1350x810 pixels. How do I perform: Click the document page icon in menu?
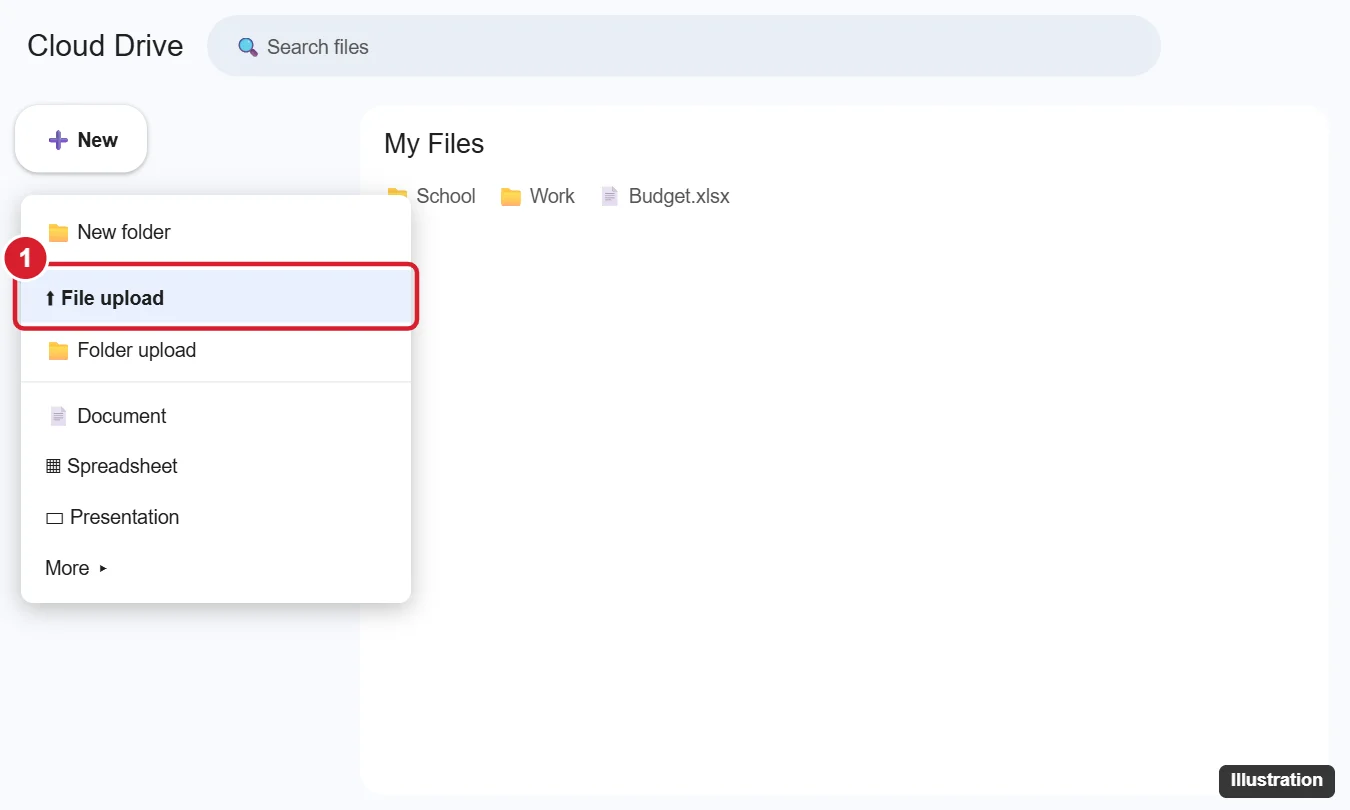pyautogui.click(x=58, y=416)
